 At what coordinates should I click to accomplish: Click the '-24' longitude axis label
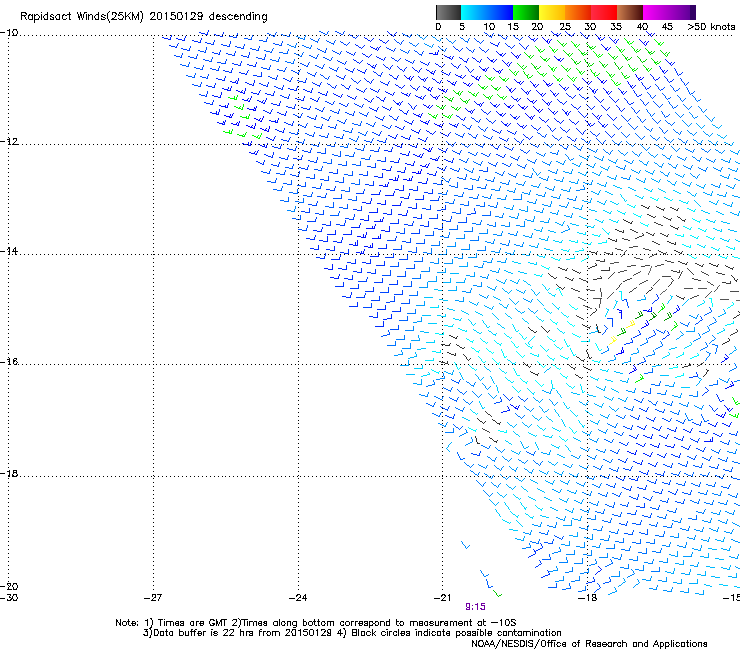[298, 598]
